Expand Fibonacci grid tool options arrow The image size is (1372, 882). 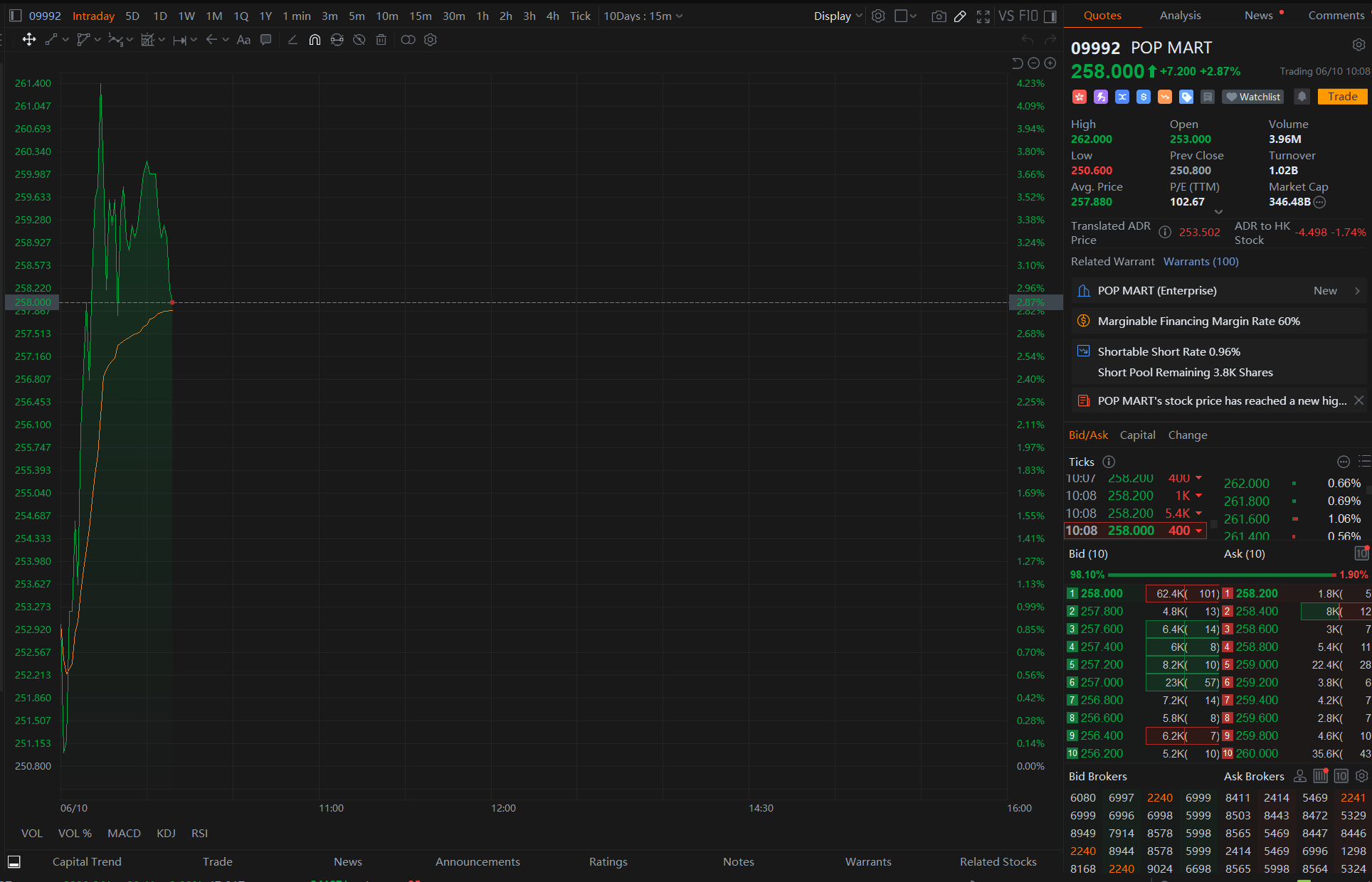[162, 40]
